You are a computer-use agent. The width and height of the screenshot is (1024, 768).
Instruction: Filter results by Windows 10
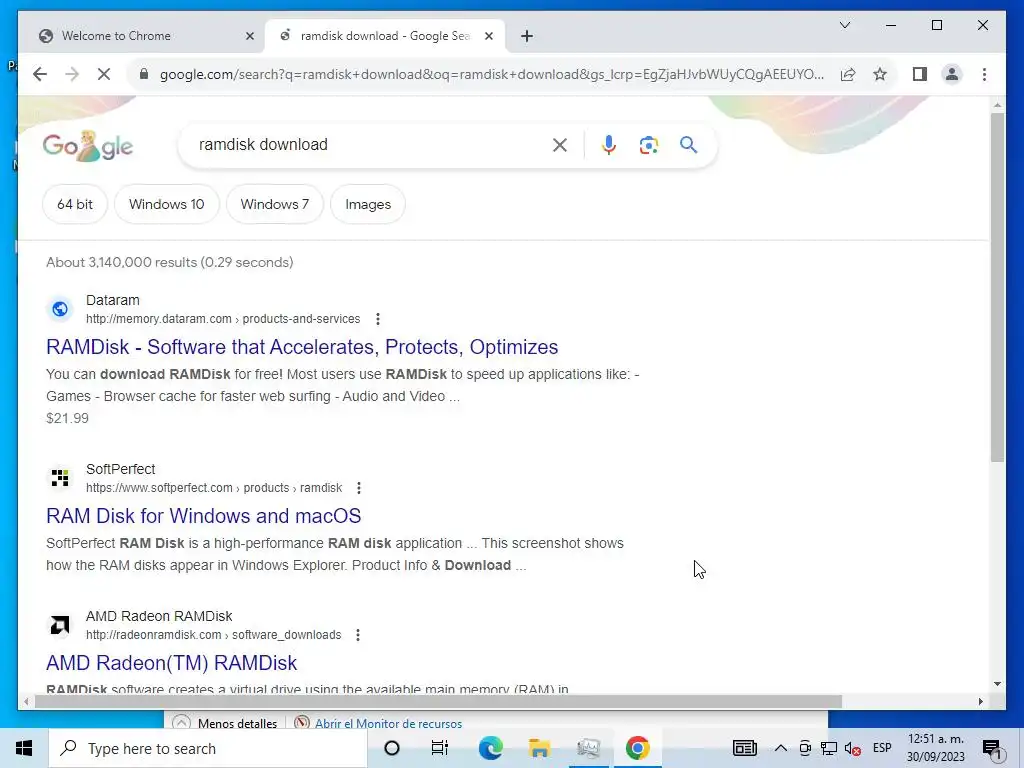167,204
